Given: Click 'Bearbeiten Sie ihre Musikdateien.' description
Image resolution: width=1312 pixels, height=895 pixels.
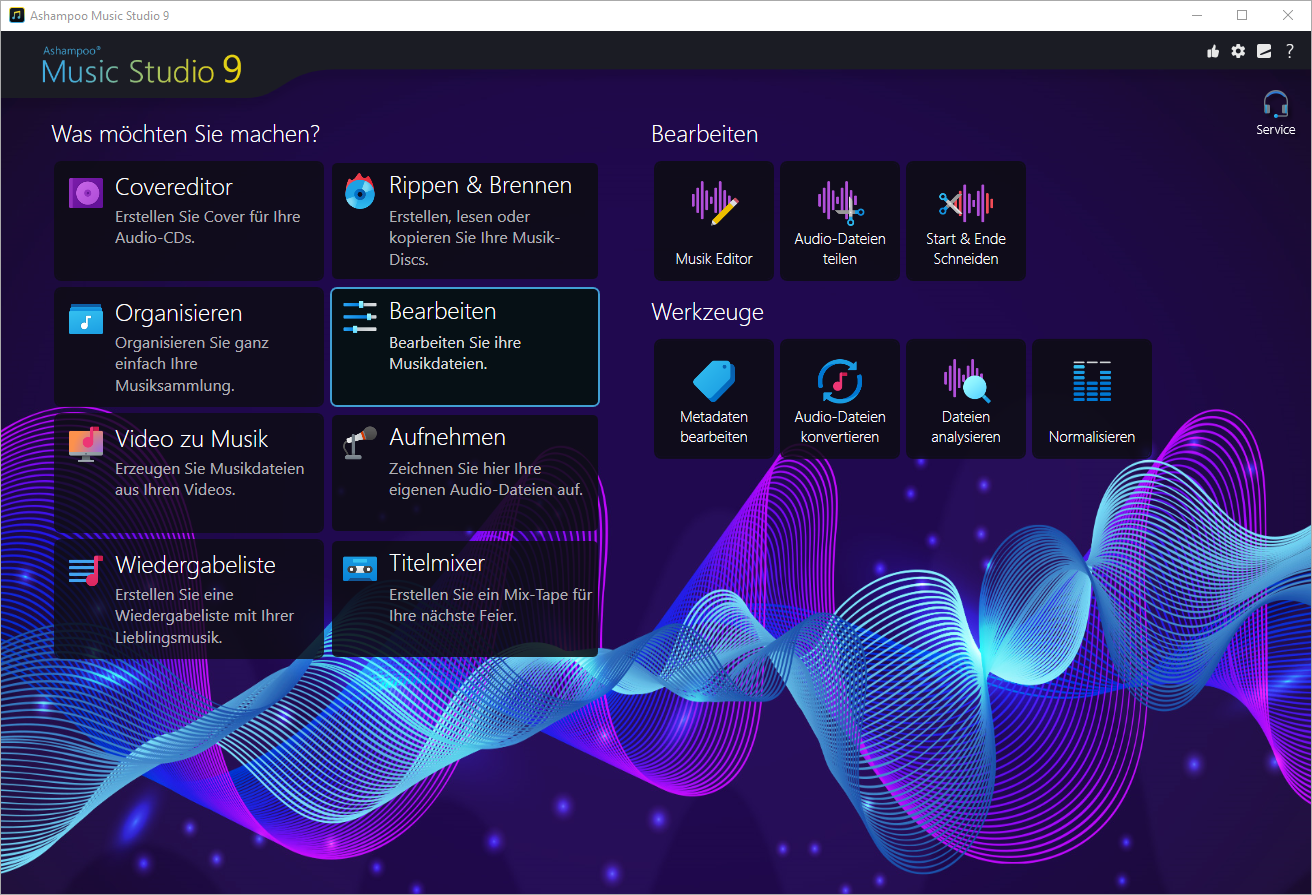Looking at the screenshot, I should (x=455, y=353).
